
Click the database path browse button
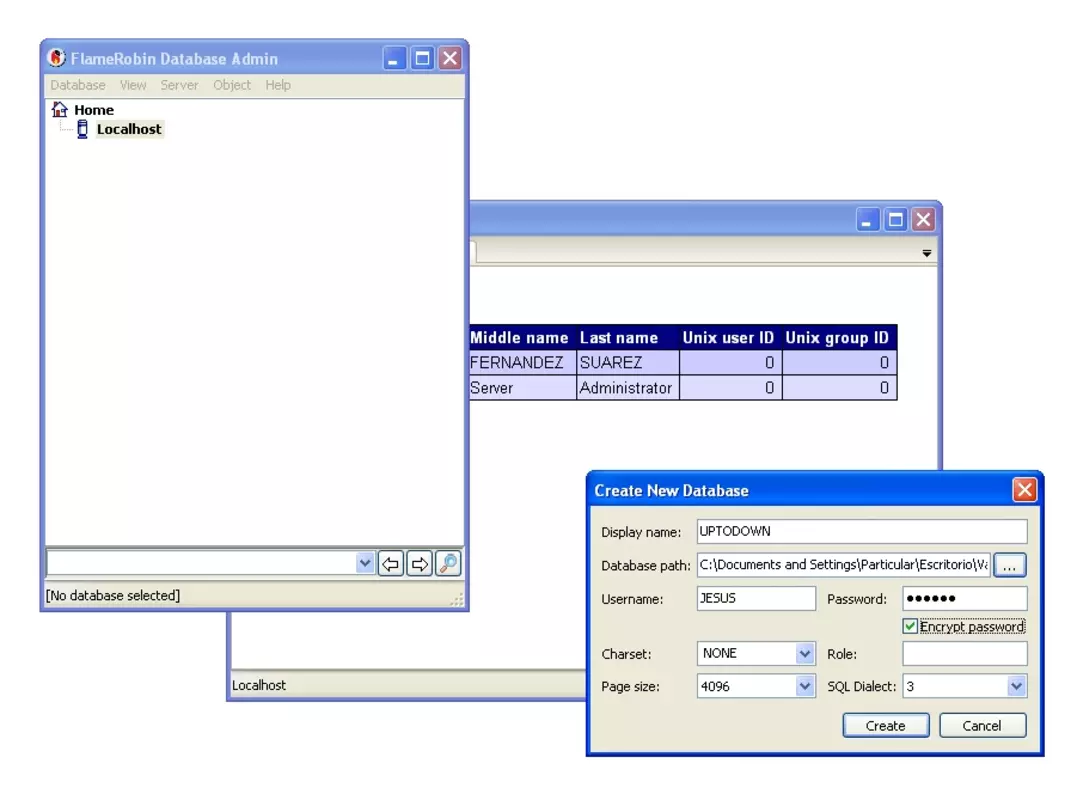(1009, 565)
